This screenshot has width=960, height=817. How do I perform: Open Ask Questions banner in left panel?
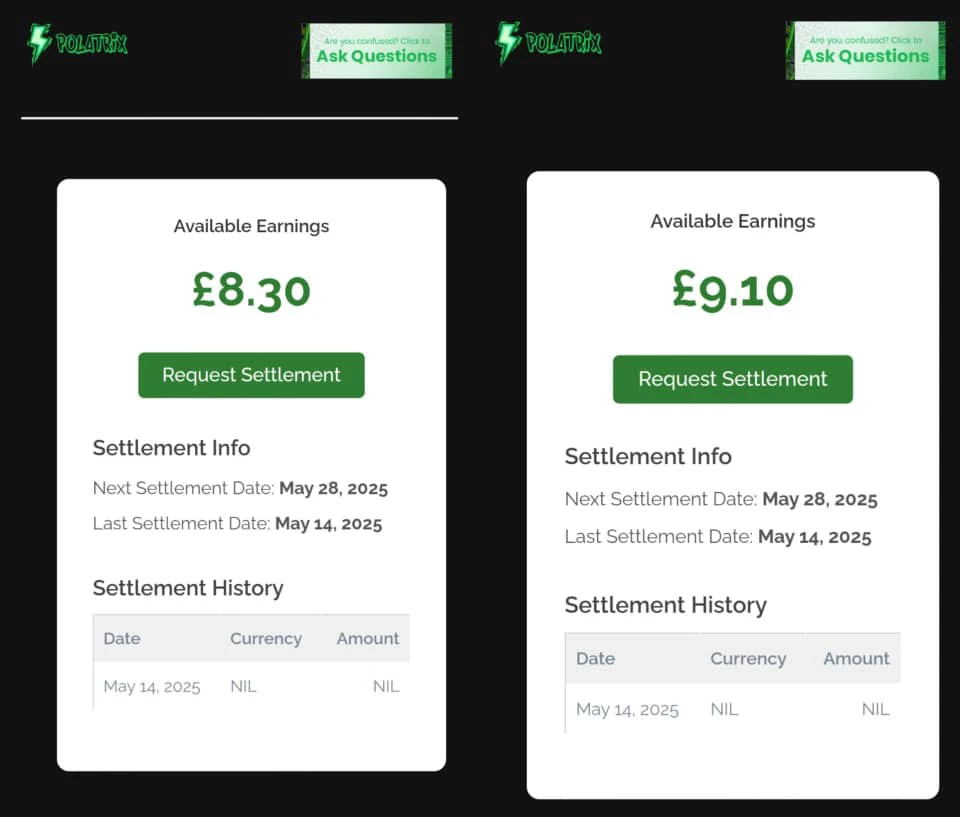pos(377,51)
